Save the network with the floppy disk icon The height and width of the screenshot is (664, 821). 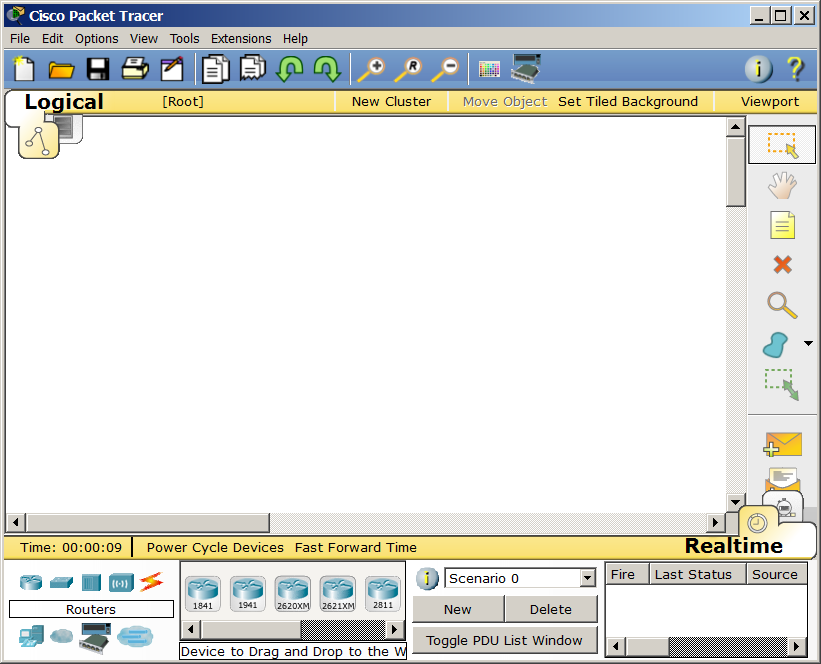(x=98, y=69)
